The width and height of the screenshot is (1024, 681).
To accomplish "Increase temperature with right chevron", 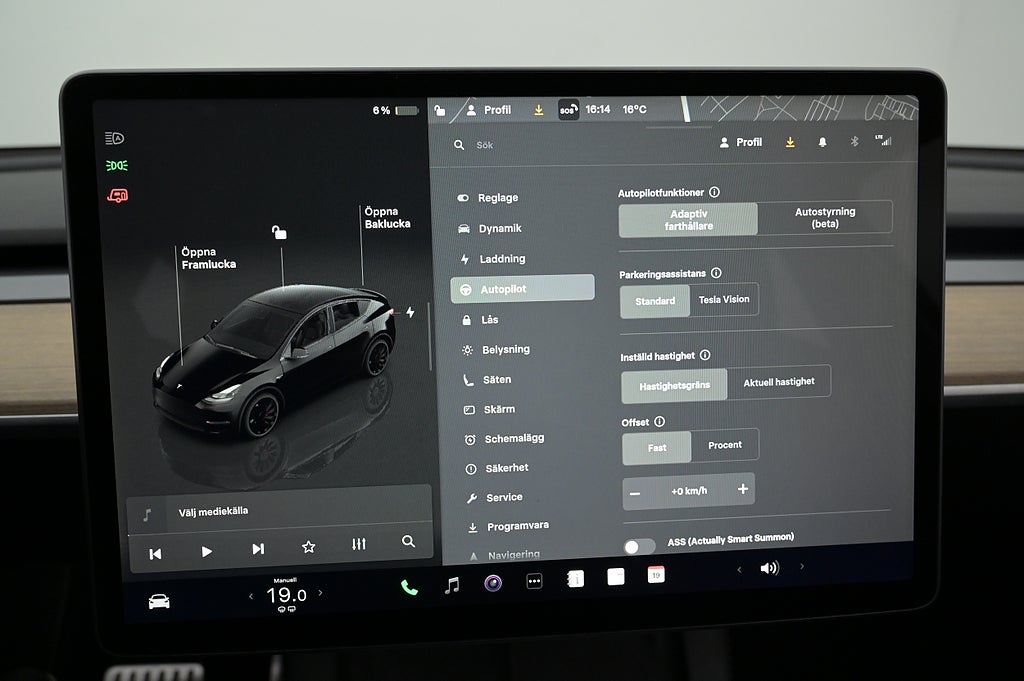I will click(320, 593).
